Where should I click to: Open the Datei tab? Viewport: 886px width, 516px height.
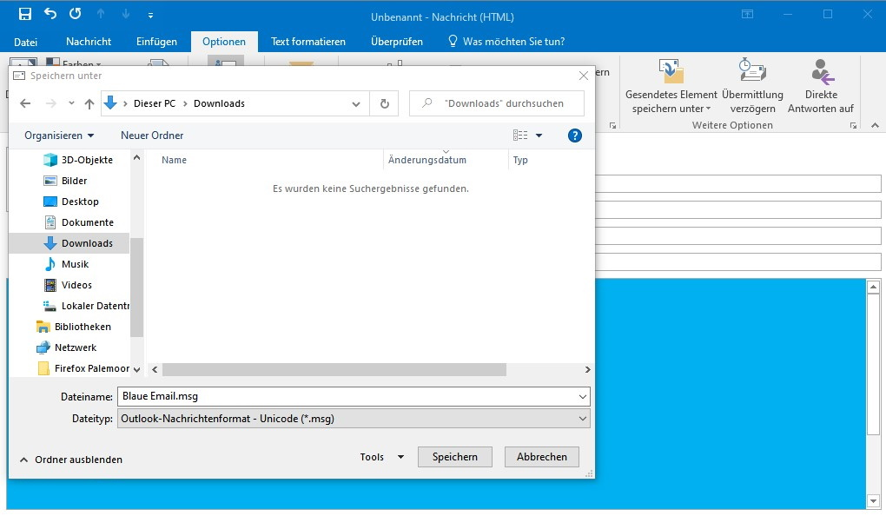point(26,42)
